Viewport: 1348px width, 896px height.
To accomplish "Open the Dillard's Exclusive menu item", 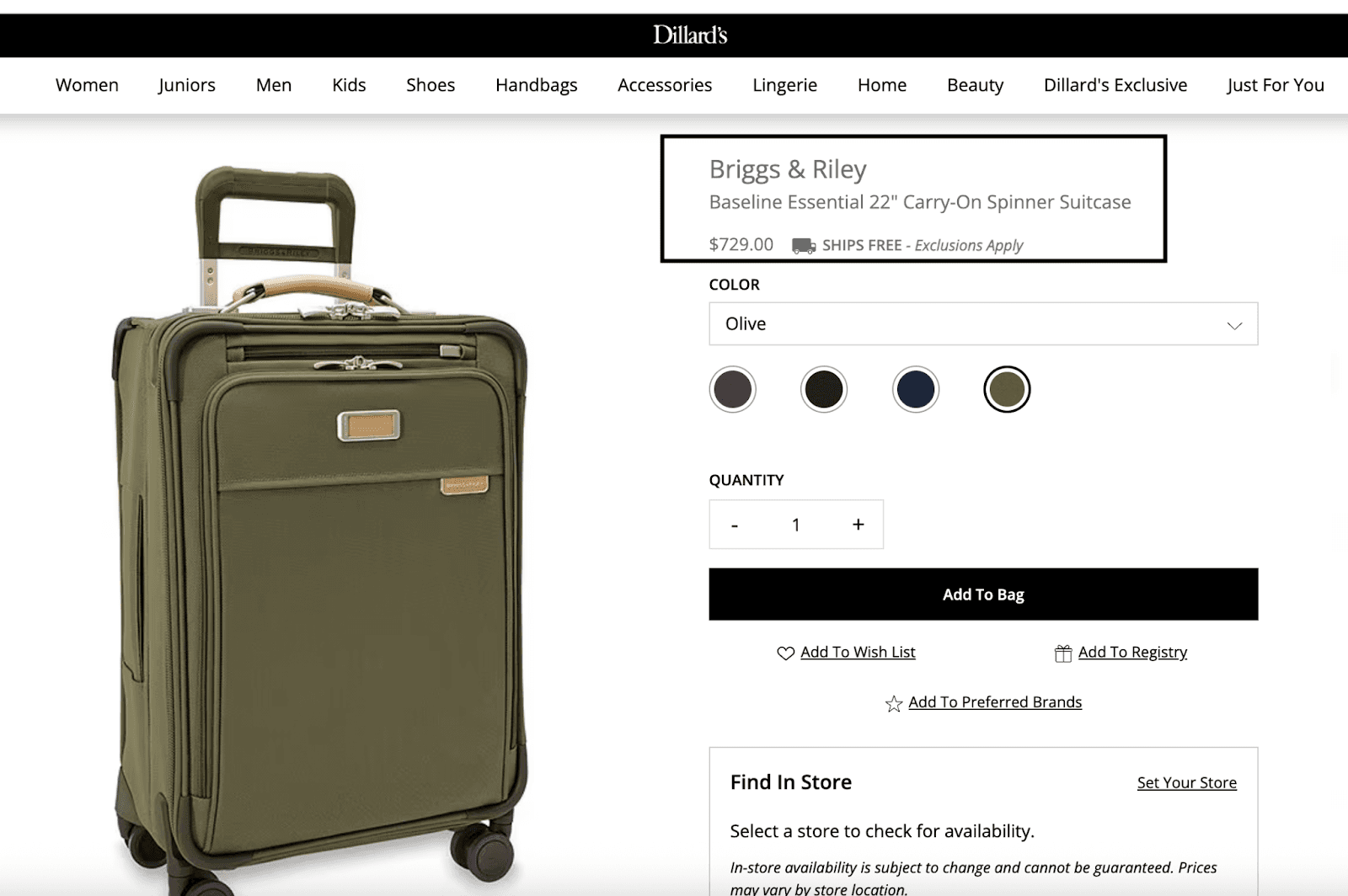I will 1115,85.
